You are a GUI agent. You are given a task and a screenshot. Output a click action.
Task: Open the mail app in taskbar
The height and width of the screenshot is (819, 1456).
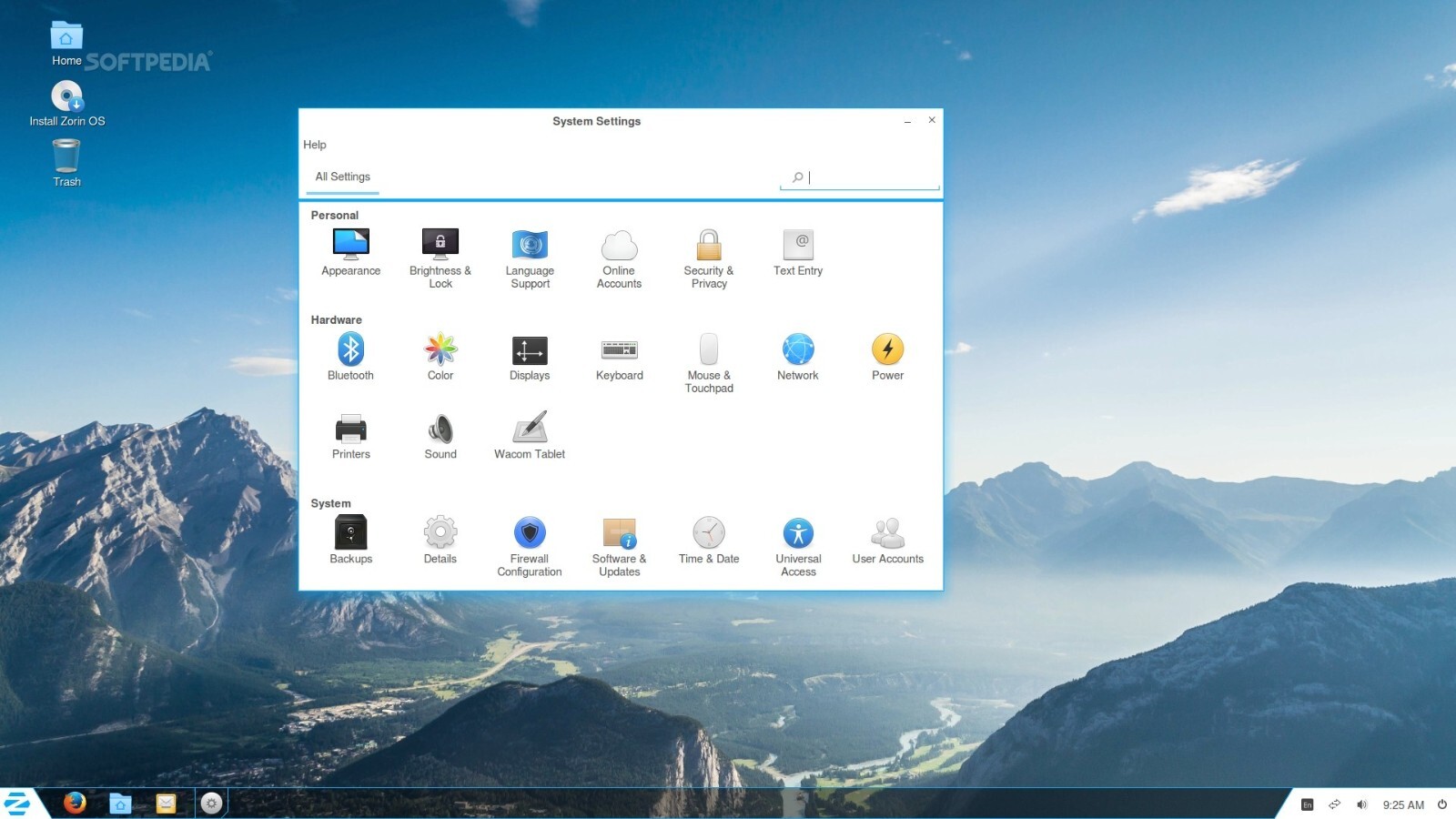[x=166, y=803]
